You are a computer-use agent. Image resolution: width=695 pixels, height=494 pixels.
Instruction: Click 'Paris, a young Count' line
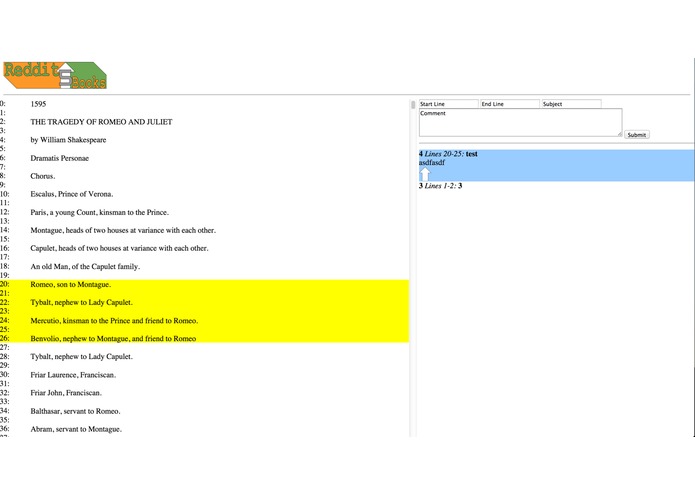(x=100, y=212)
